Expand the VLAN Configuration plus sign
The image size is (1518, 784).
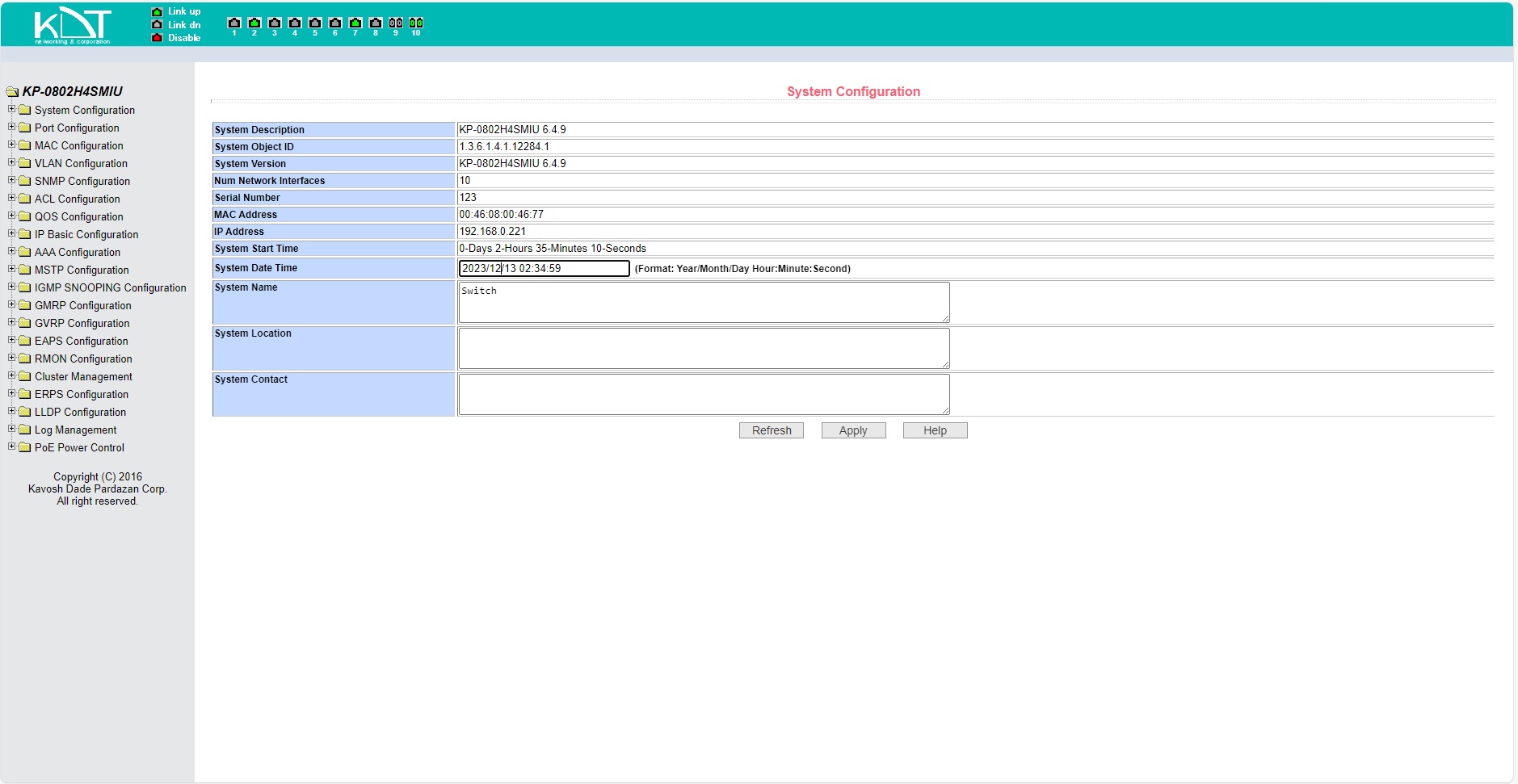(11, 162)
